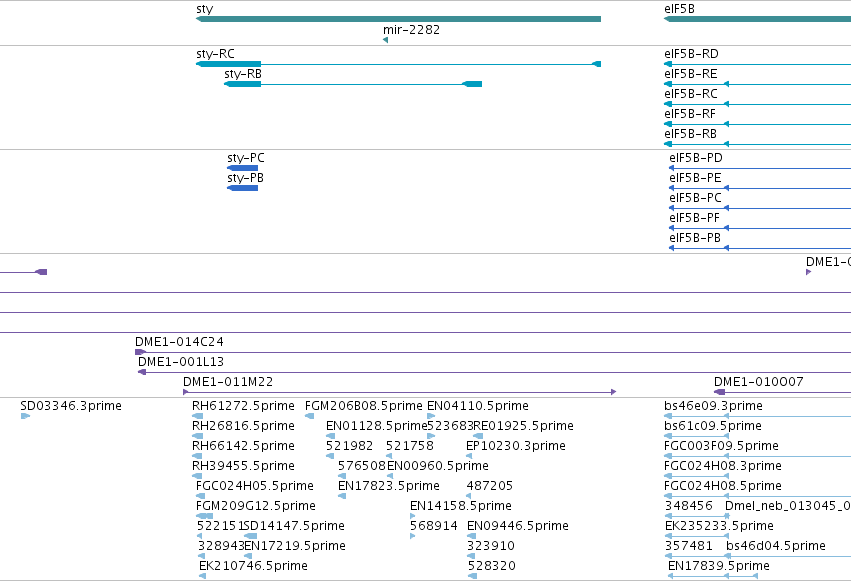
Task: Select the 523683 EST label
Action: [450, 426]
